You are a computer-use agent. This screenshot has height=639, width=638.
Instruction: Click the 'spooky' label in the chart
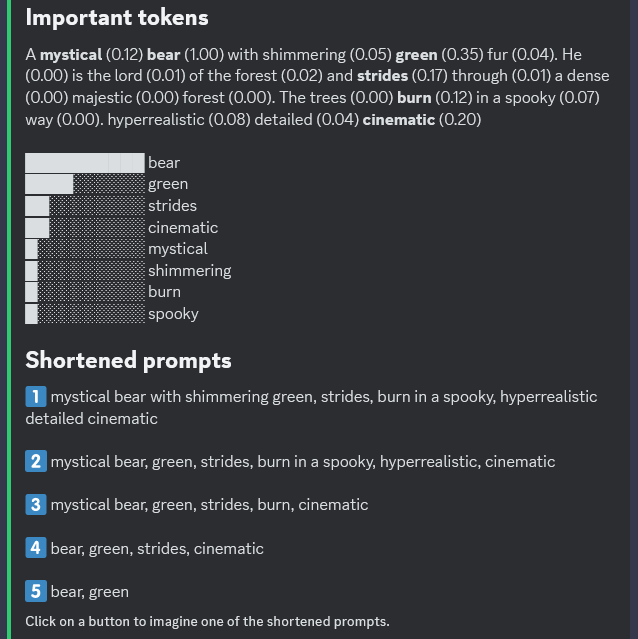(173, 314)
